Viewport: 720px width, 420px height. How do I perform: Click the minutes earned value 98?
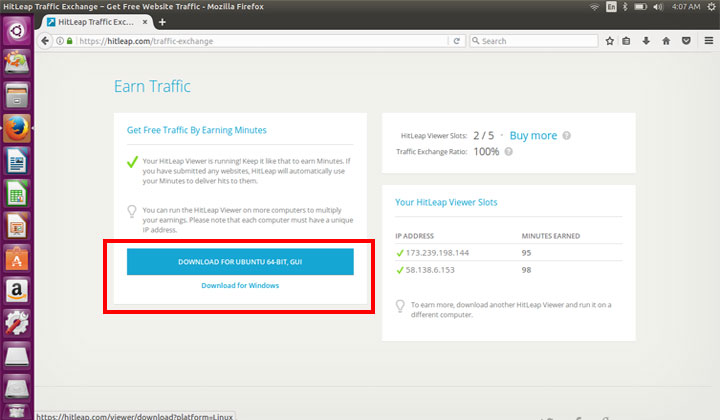(x=526, y=270)
